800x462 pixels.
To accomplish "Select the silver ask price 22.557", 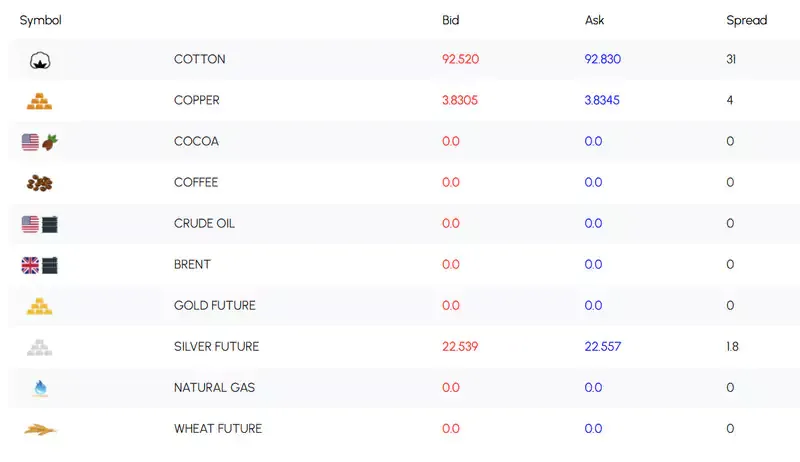I will click(x=603, y=347).
